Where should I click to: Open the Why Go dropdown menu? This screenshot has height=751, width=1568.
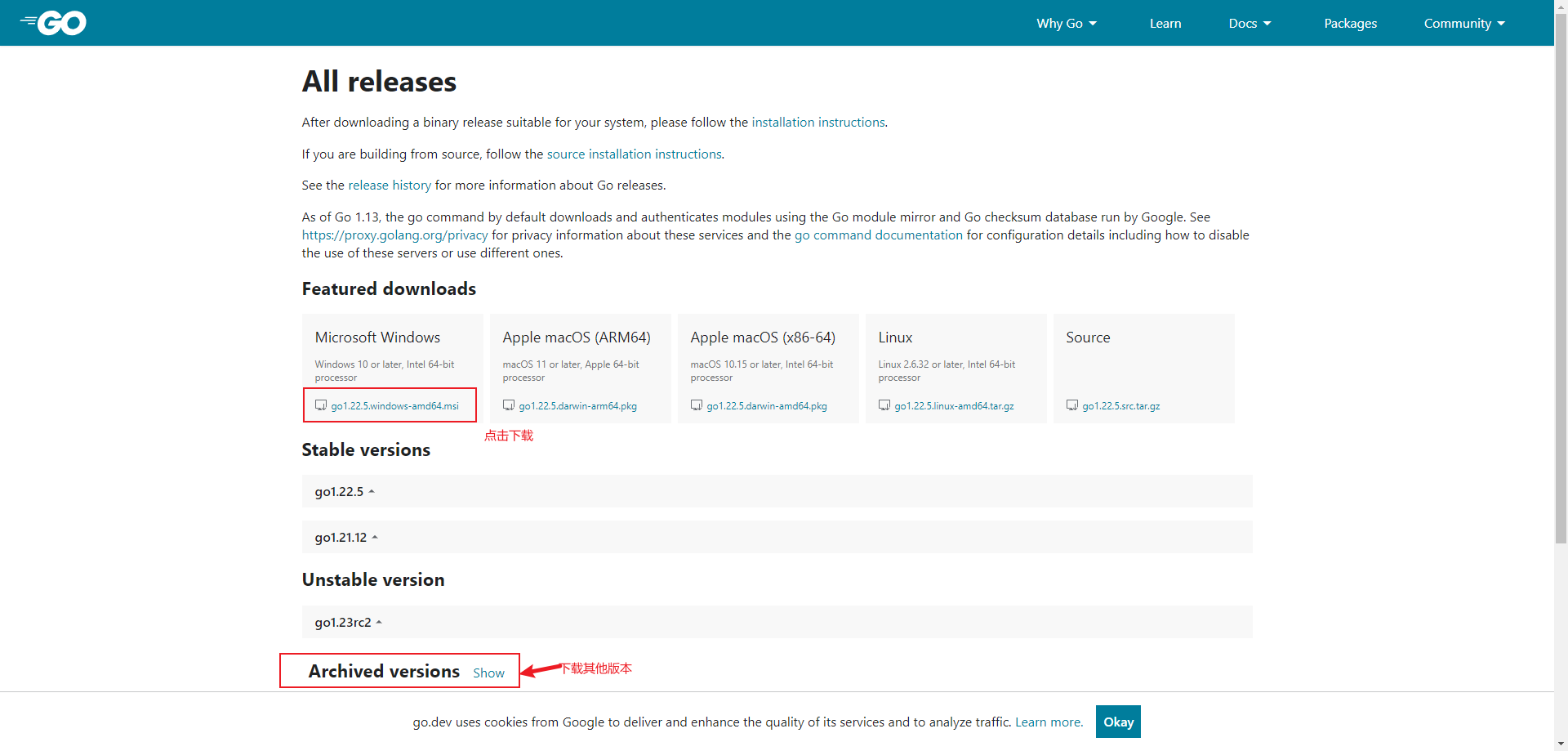point(1067,23)
